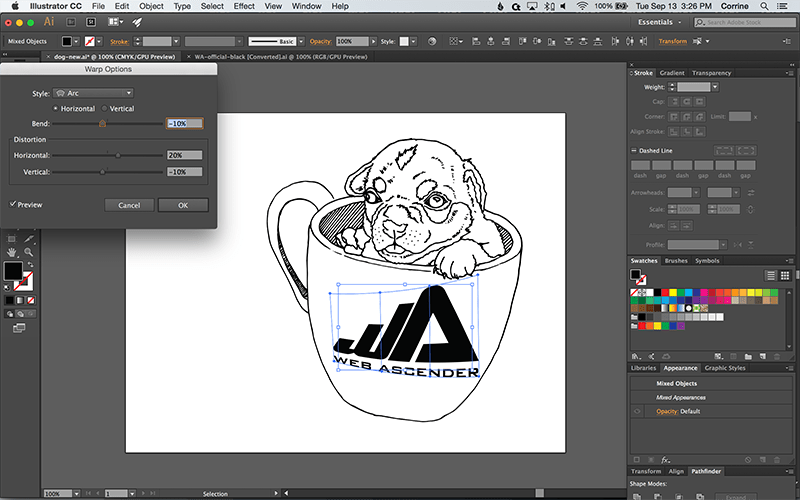Screen dimensions: 800x500
Task: Open the Bridge (Br) icon in app bar
Action: pyautogui.click(x=71, y=22)
